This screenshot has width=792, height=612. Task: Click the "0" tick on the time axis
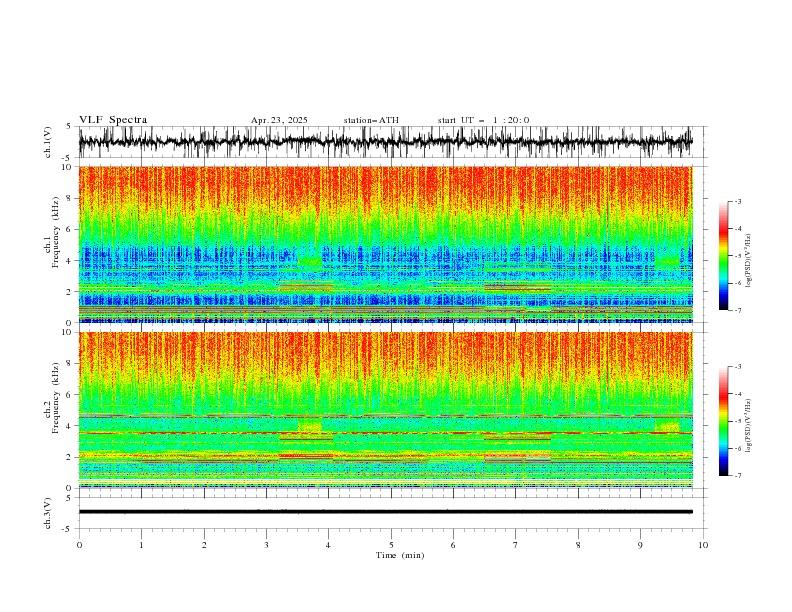pyautogui.click(x=79, y=545)
